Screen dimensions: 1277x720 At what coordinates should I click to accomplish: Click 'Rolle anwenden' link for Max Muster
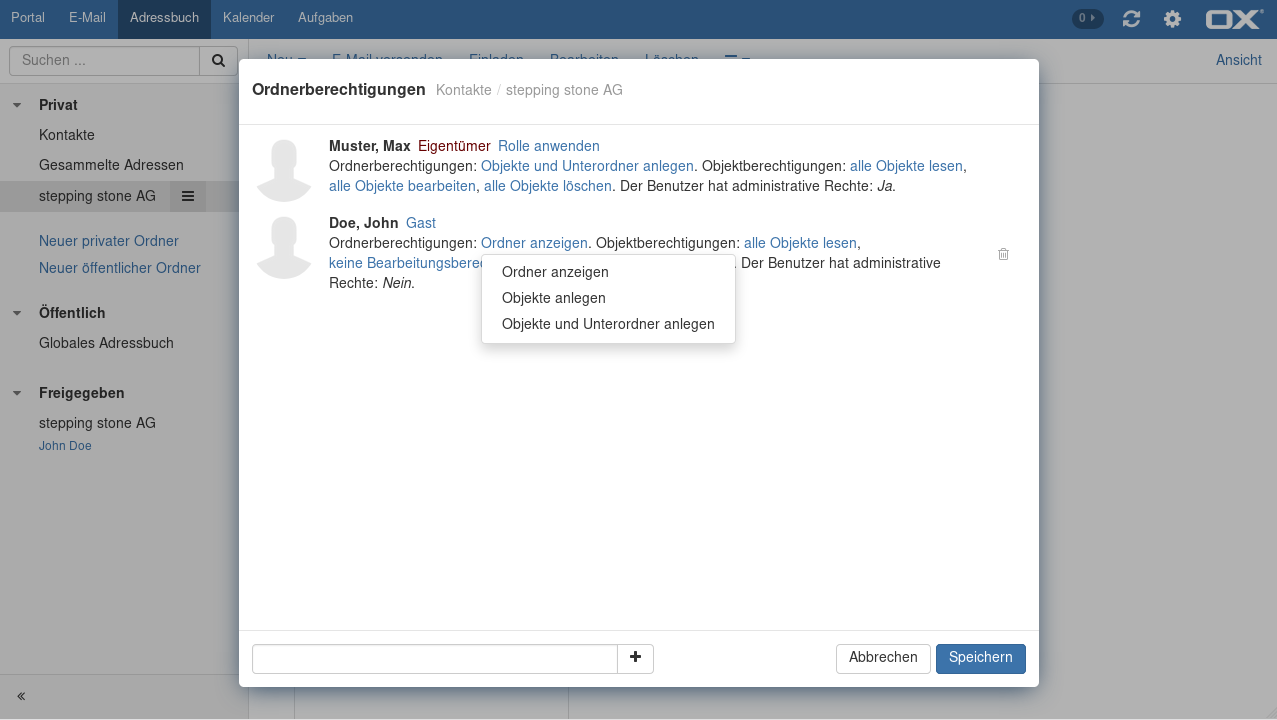[548, 146]
